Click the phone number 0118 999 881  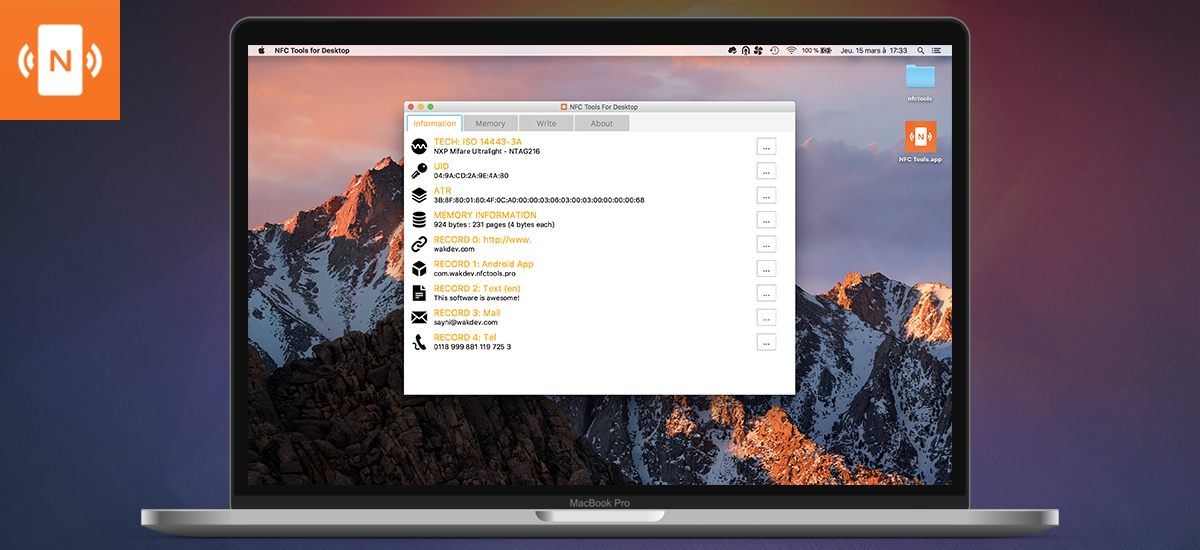coord(472,347)
